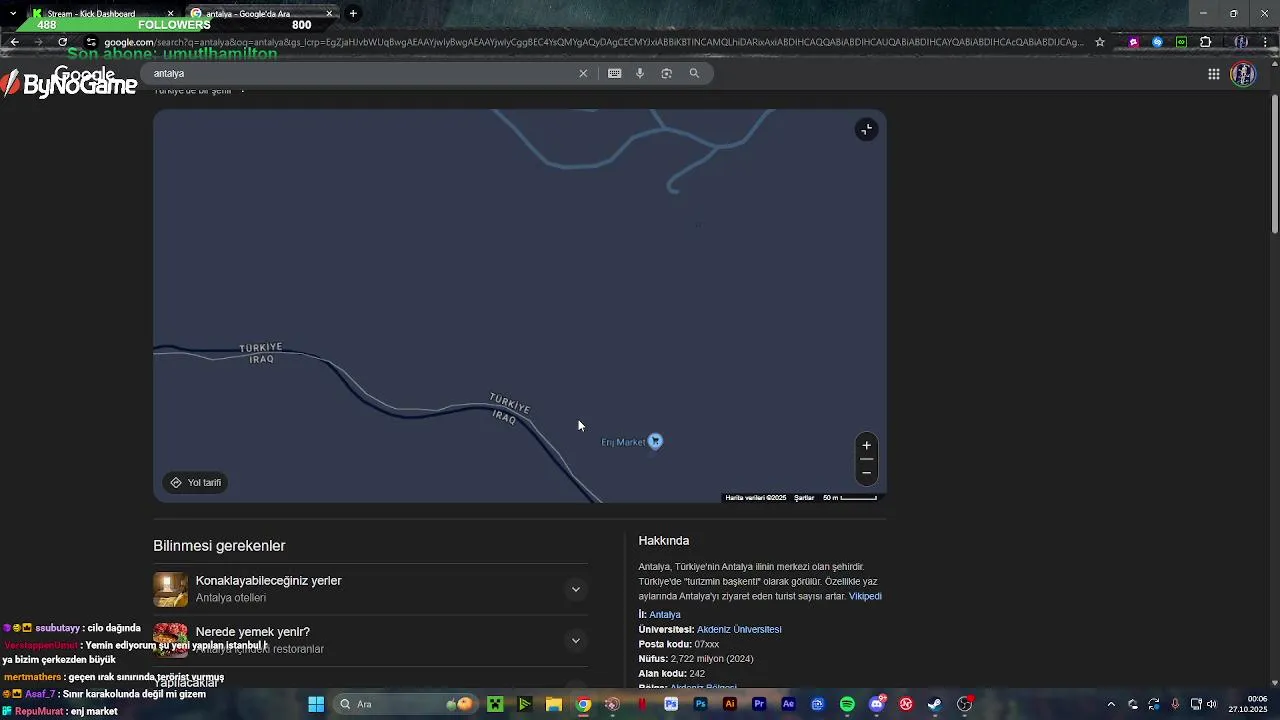Zoom out on the map
The image size is (1280, 720).
coord(866,472)
